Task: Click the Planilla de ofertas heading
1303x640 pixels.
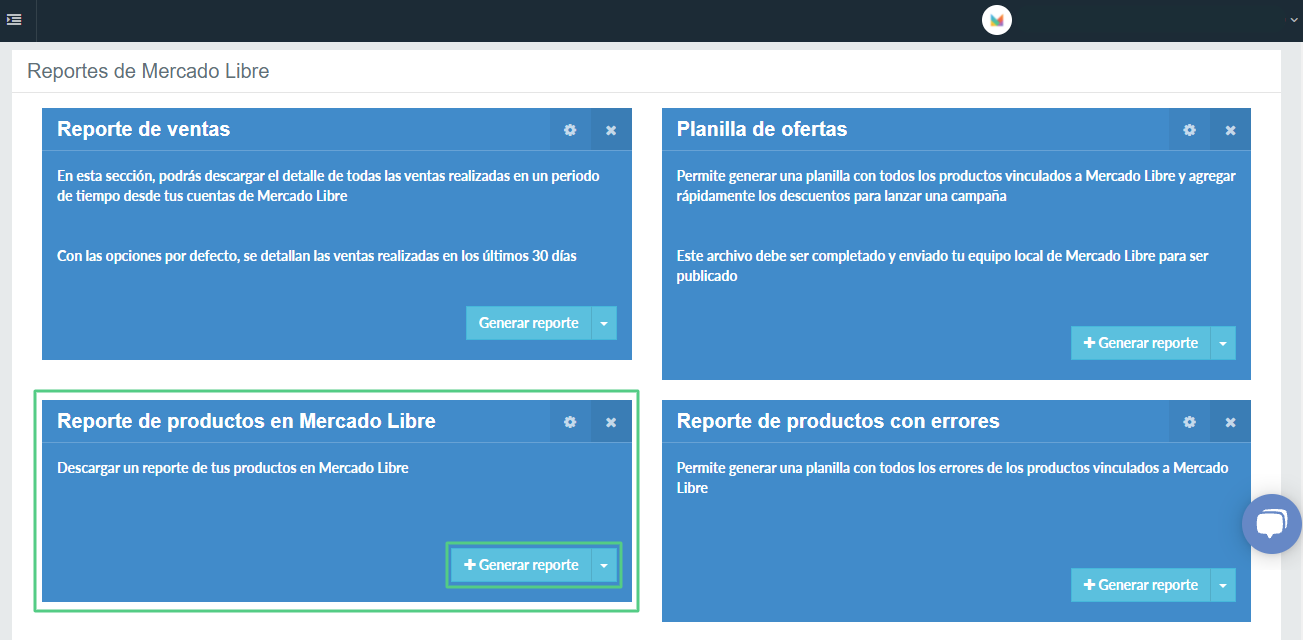Action: pyautogui.click(x=762, y=129)
